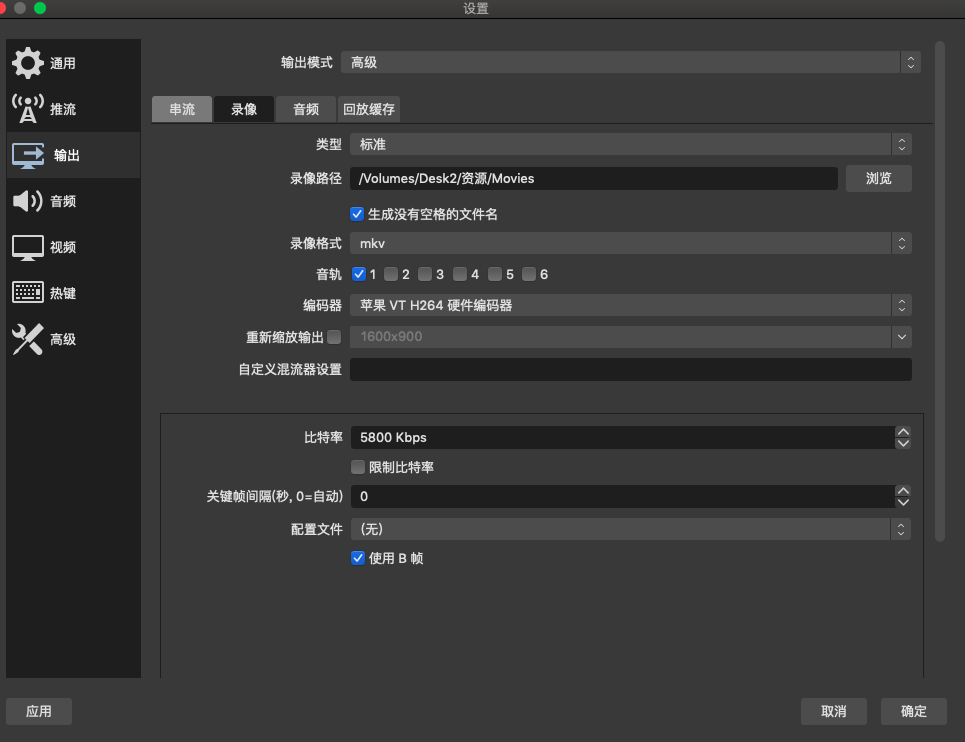The width and height of the screenshot is (965, 742).
Task: Click the 浏览 button for recording path
Action: 878,178
